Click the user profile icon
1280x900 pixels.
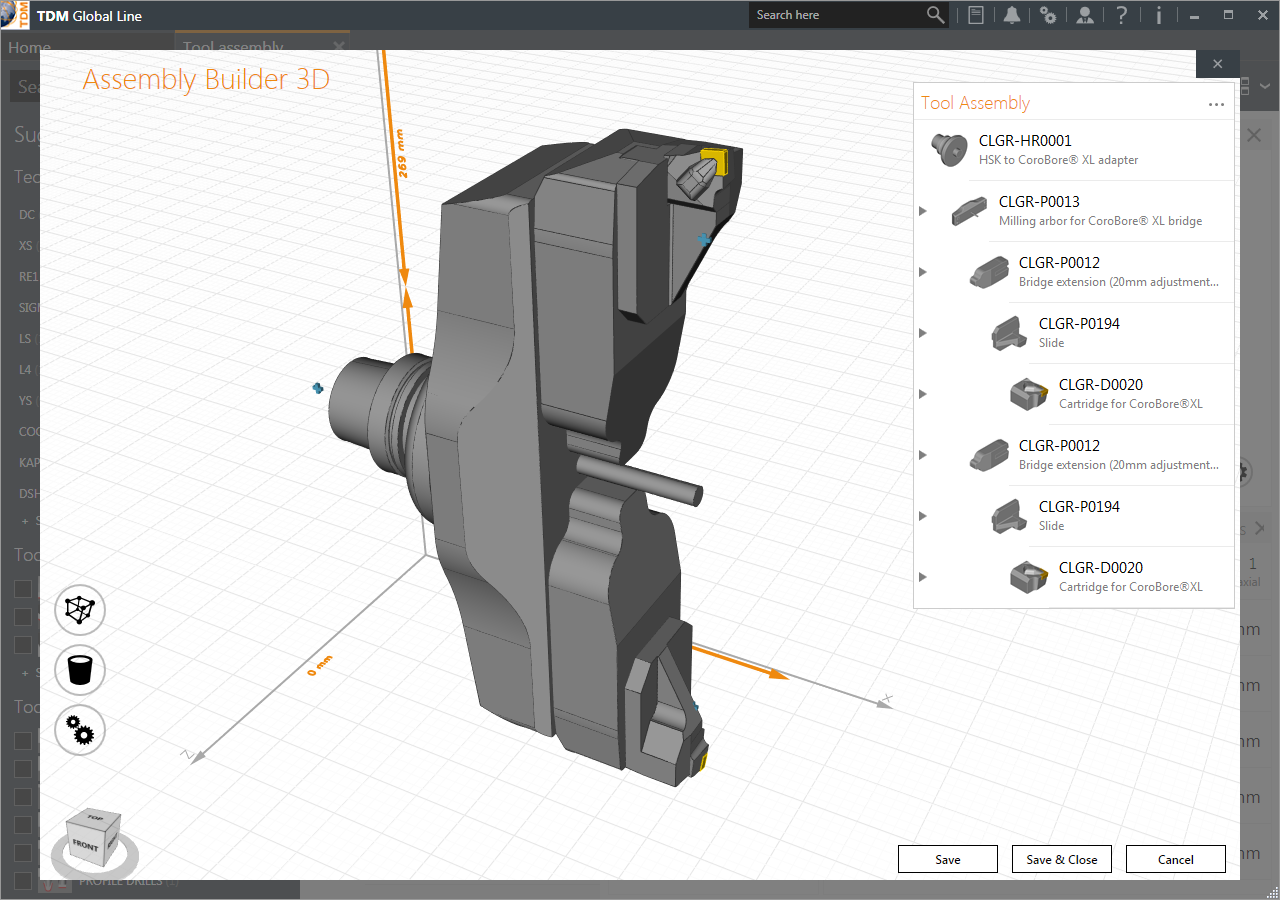pos(1085,15)
